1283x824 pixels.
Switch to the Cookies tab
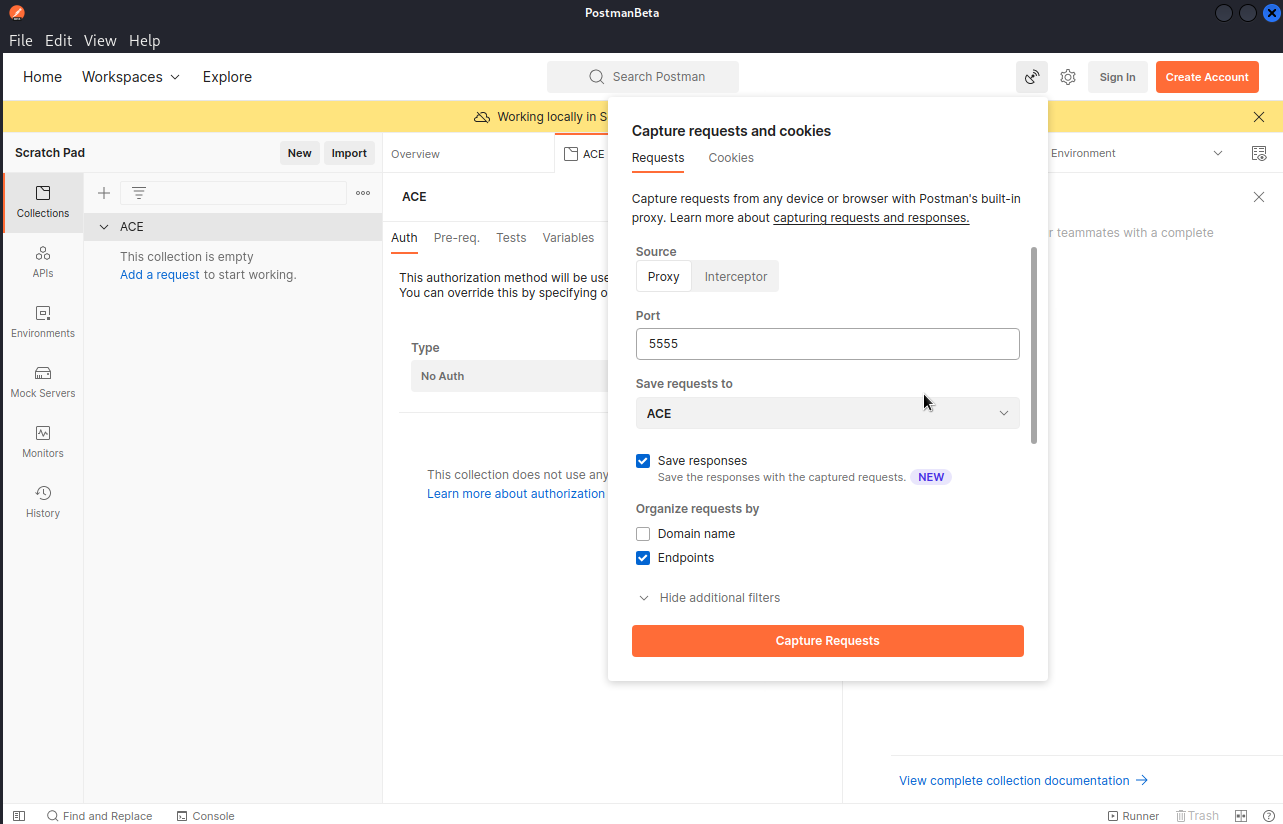[x=731, y=158]
